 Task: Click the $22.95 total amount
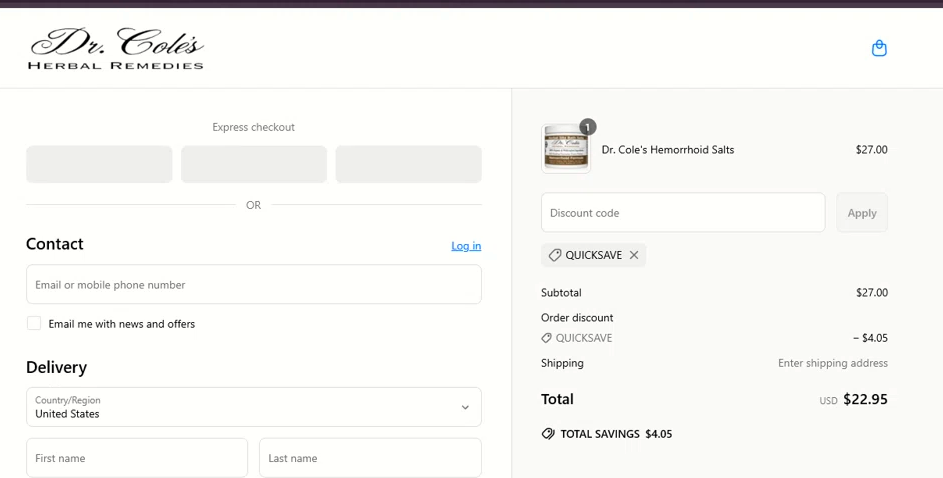[x=865, y=399]
